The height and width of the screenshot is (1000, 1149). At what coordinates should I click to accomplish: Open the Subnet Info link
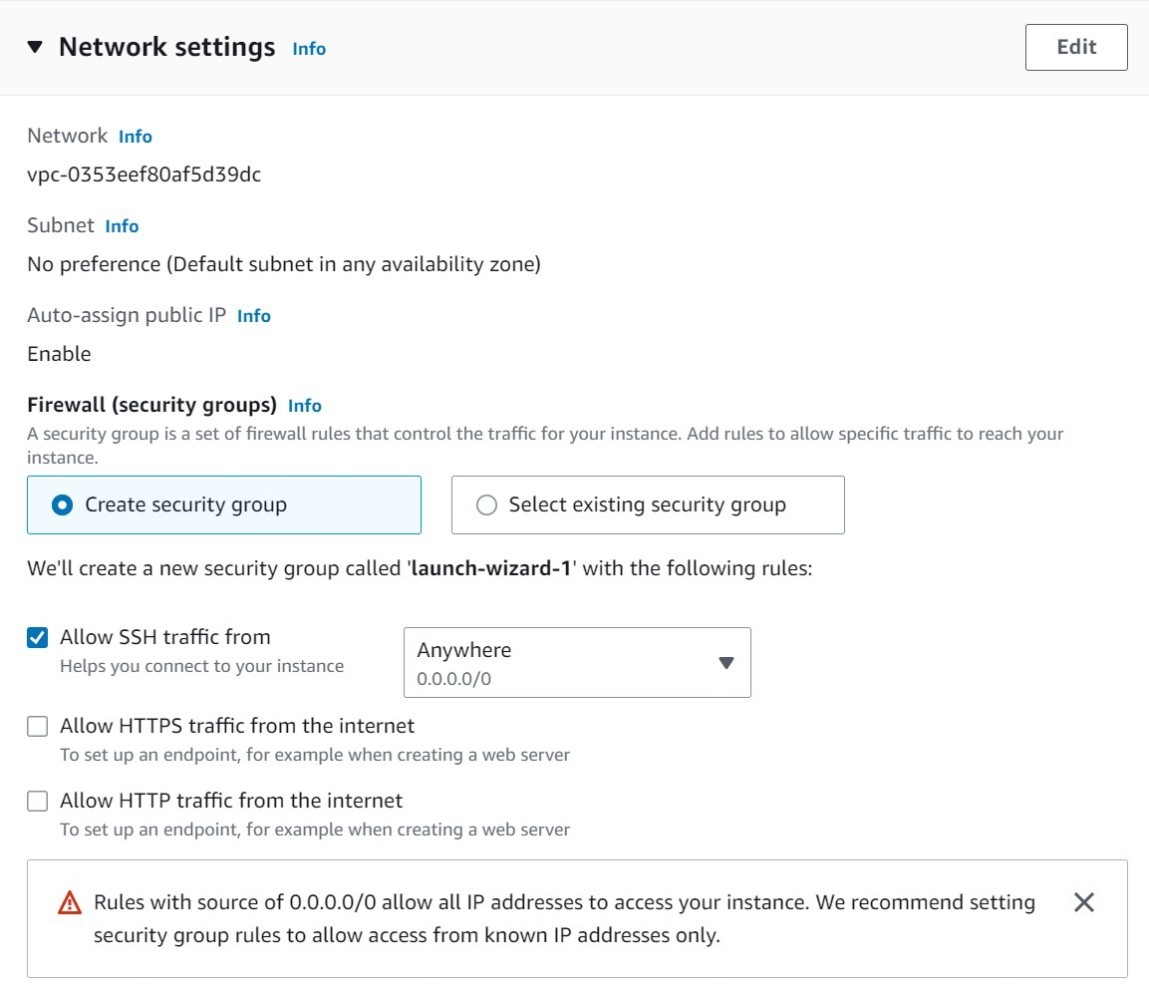(121, 226)
